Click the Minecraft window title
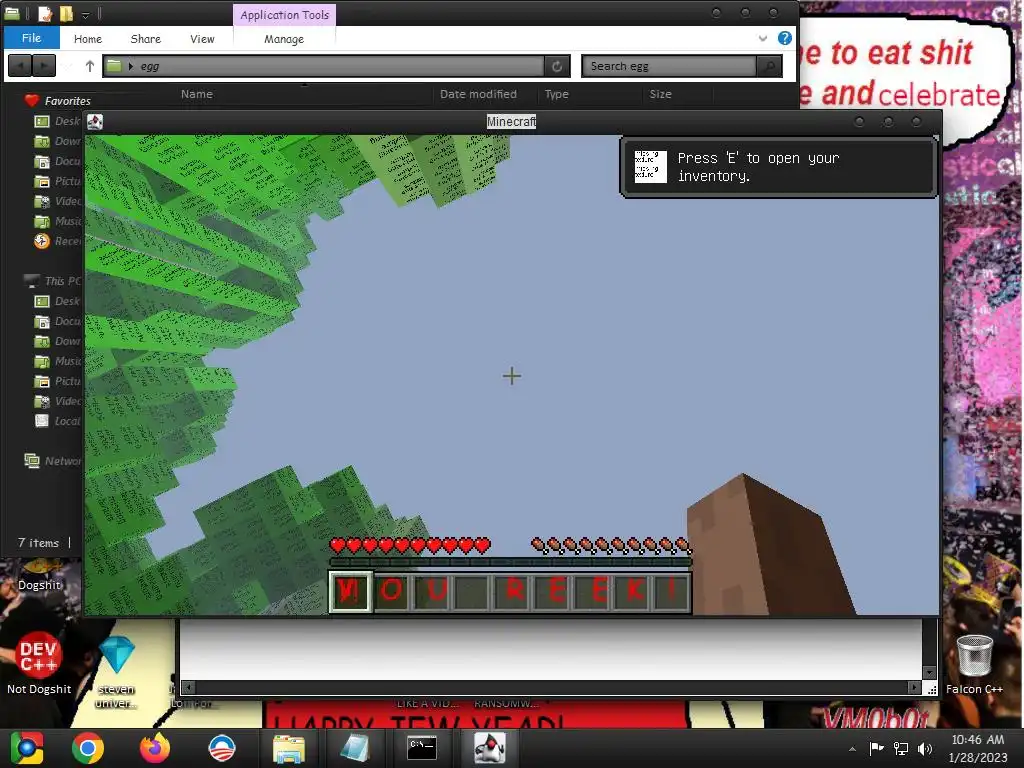 511,121
